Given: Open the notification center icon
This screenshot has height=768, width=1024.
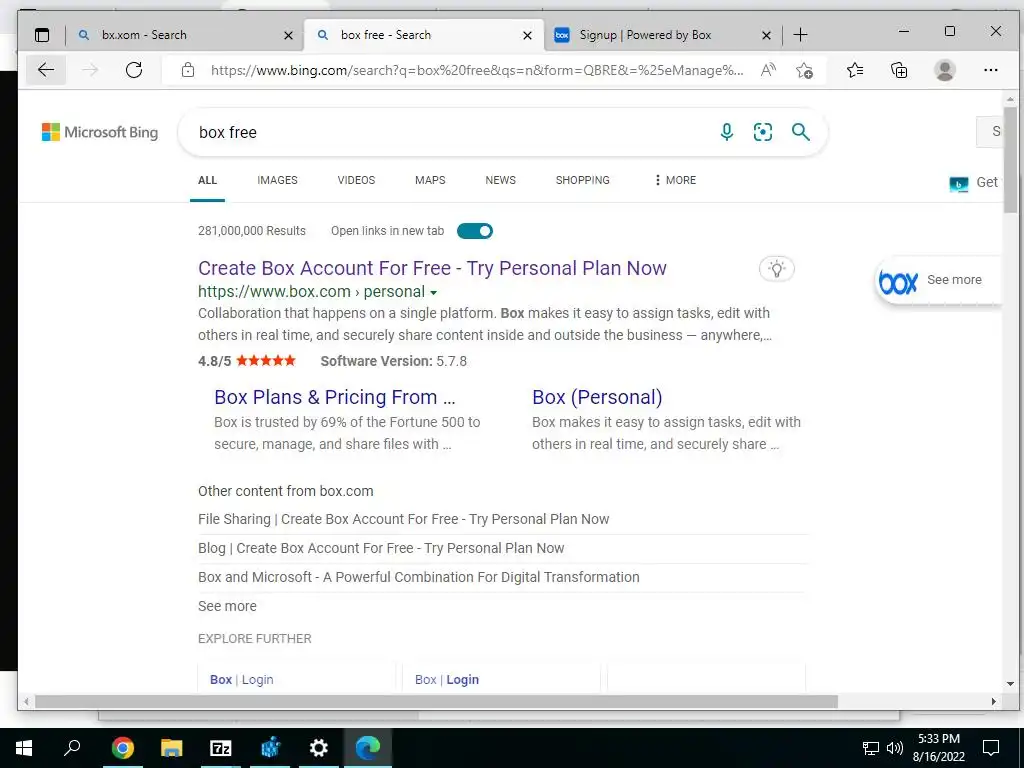Looking at the screenshot, I should 991,748.
